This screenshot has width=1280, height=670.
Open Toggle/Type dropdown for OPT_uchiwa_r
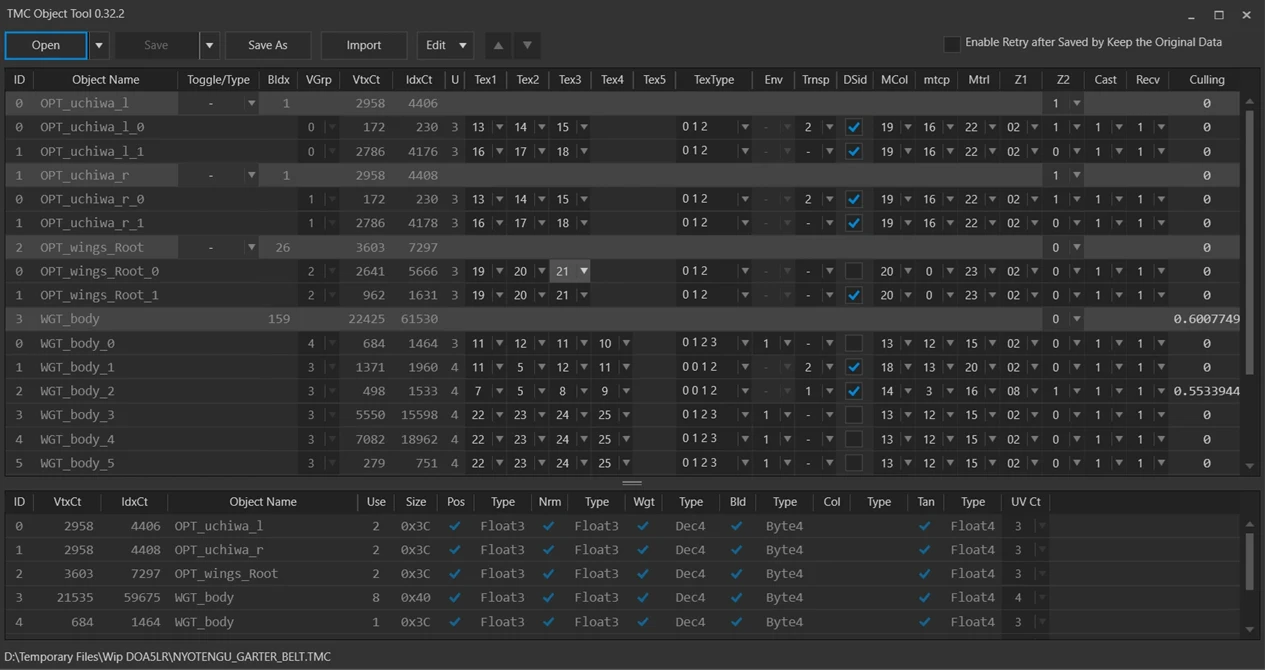[251, 176]
